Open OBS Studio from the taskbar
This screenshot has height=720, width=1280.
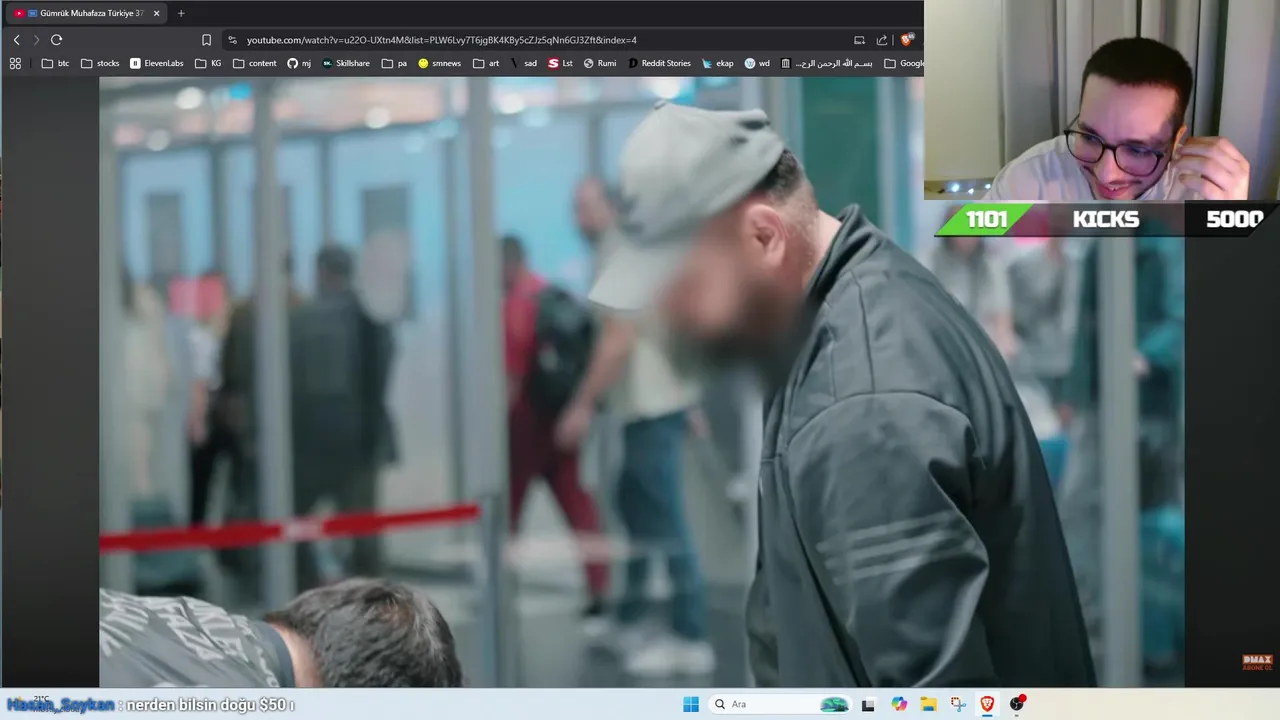point(1017,704)
